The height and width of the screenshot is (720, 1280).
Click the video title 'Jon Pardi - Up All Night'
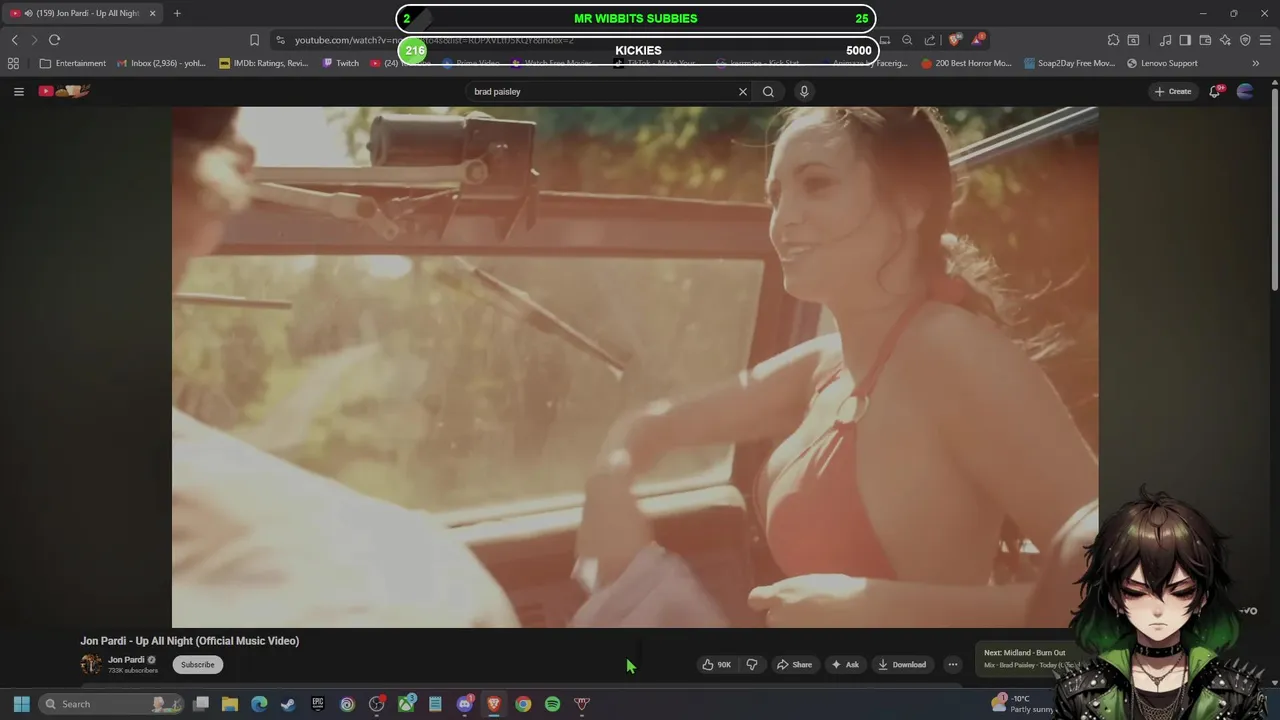pos(190,641)
